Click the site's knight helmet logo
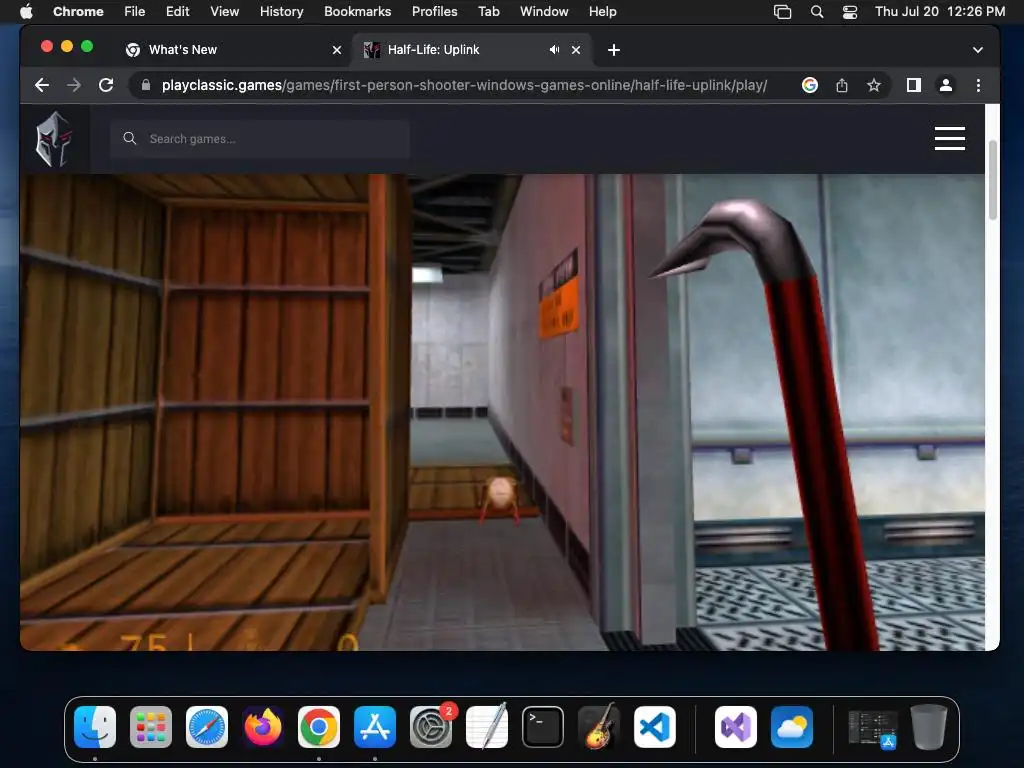The height and width of the screenshot is (768, 1024). [x=54, y=139]
